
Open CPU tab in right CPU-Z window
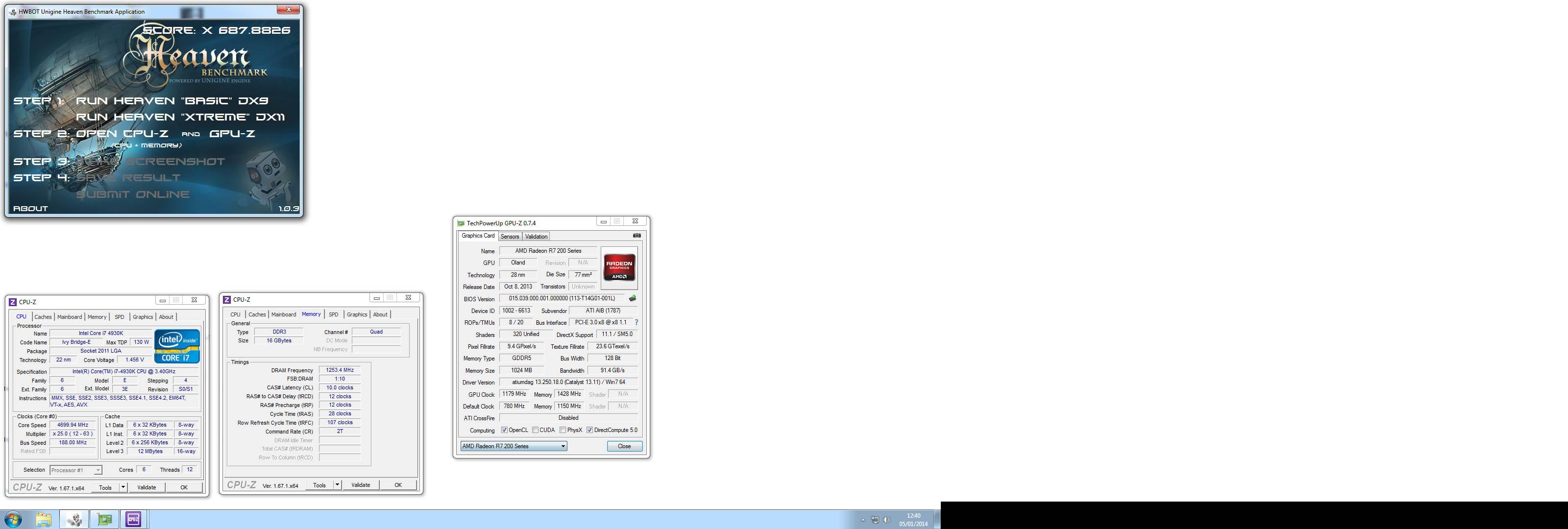[x=236, y=315]
